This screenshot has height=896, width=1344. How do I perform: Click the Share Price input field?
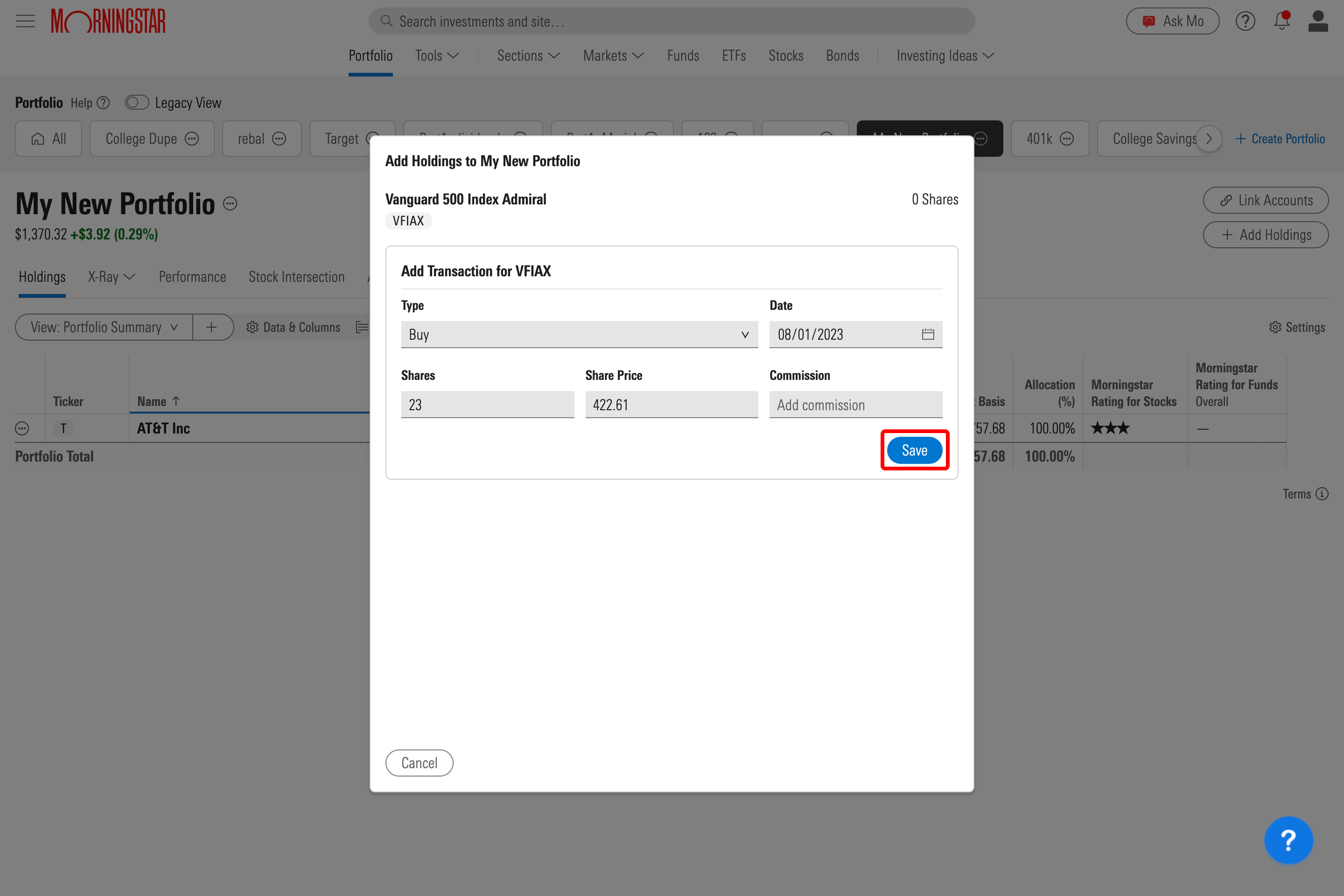coord(672,405)
